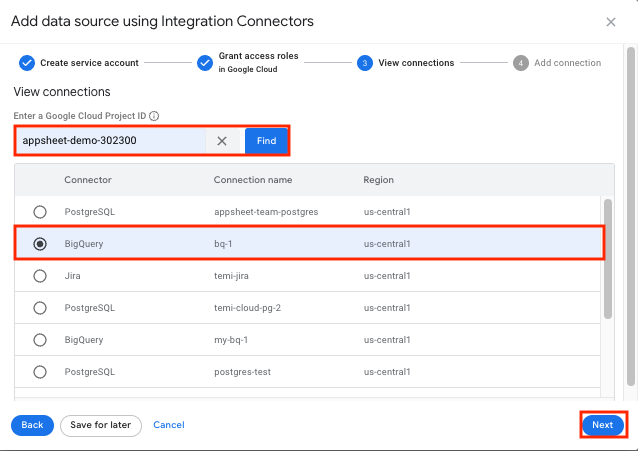This screenshot has width=638, height=451.
Task: Click the Create service account step checkmark
Action: tap(26, 63)
